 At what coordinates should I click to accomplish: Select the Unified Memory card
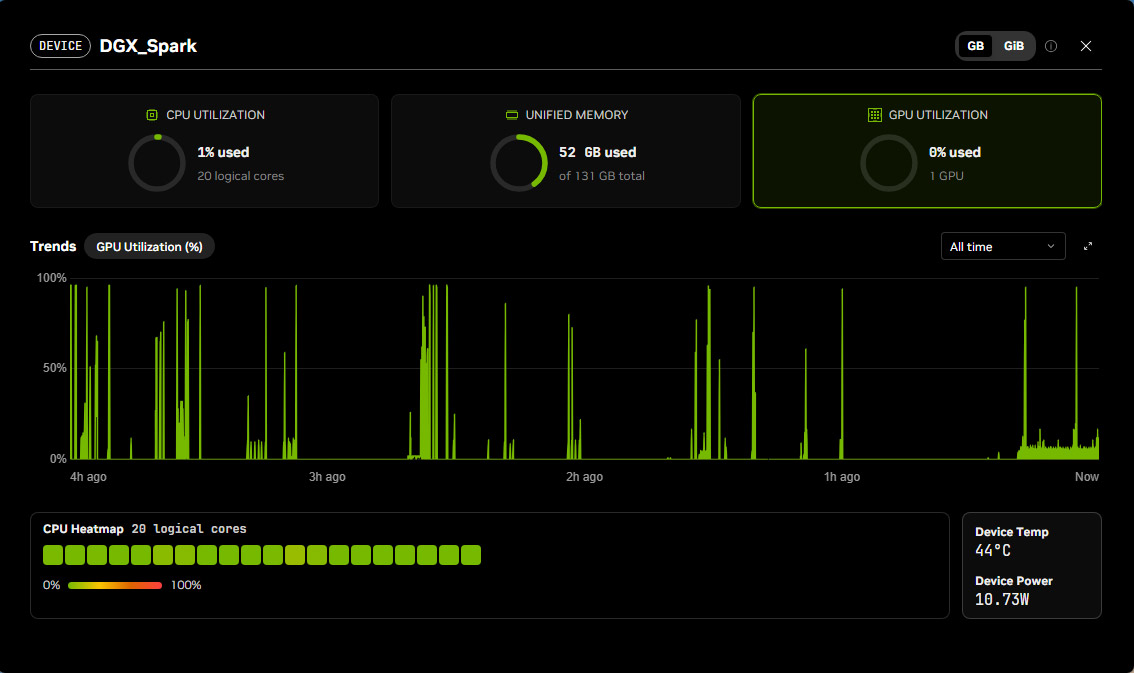(x=566, y=151)
